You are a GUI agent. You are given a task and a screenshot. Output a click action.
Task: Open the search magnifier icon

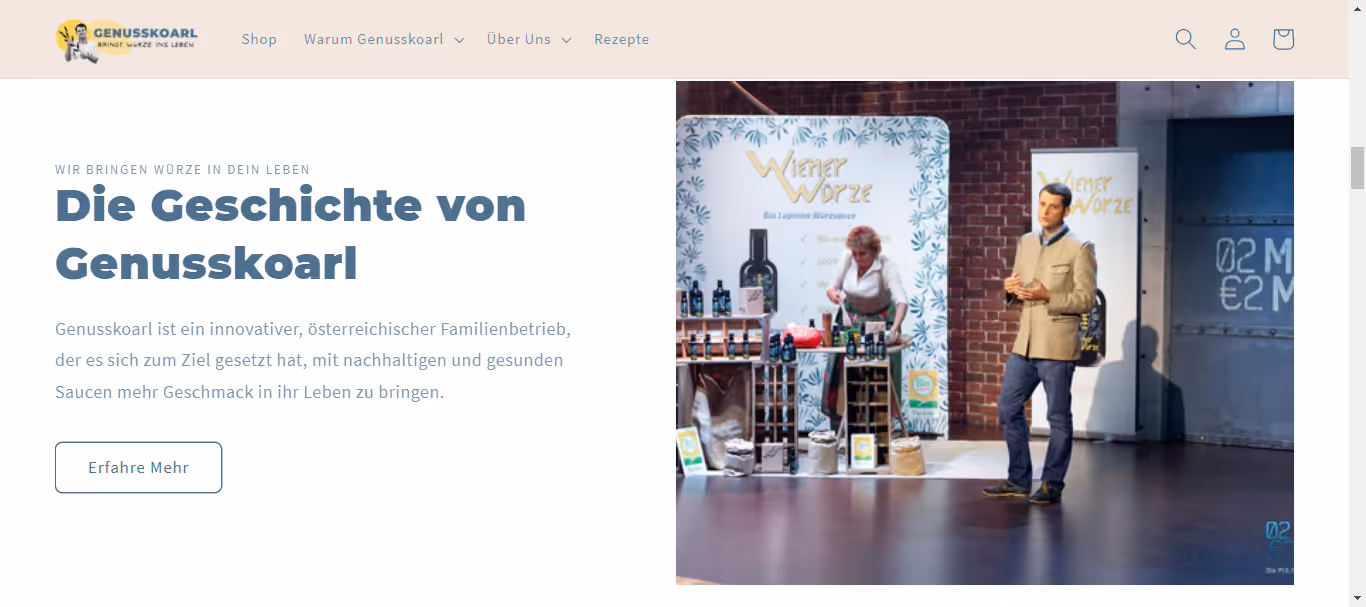(1186, 39)
